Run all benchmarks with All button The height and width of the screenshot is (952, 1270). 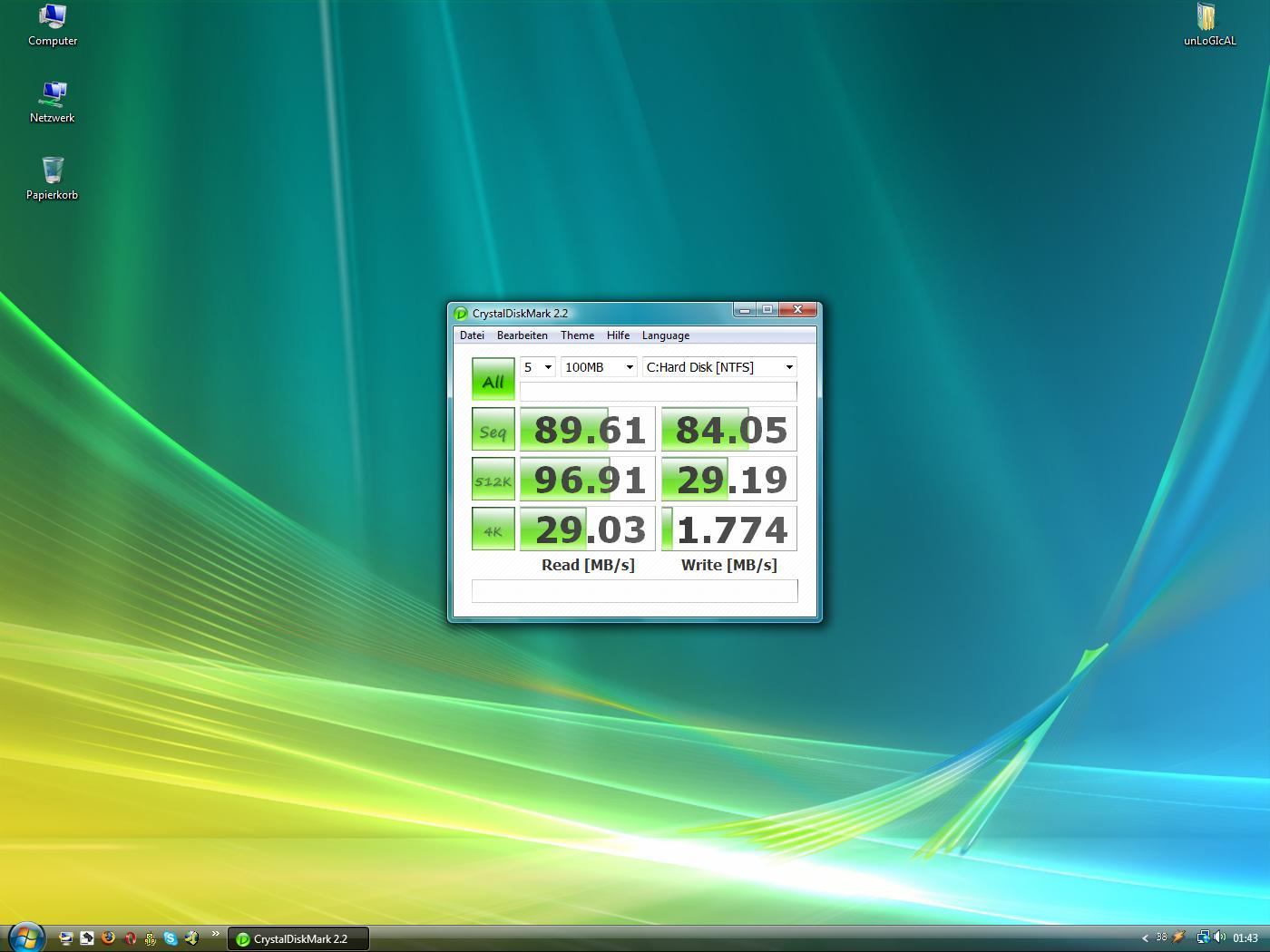(x=493, y=379)
